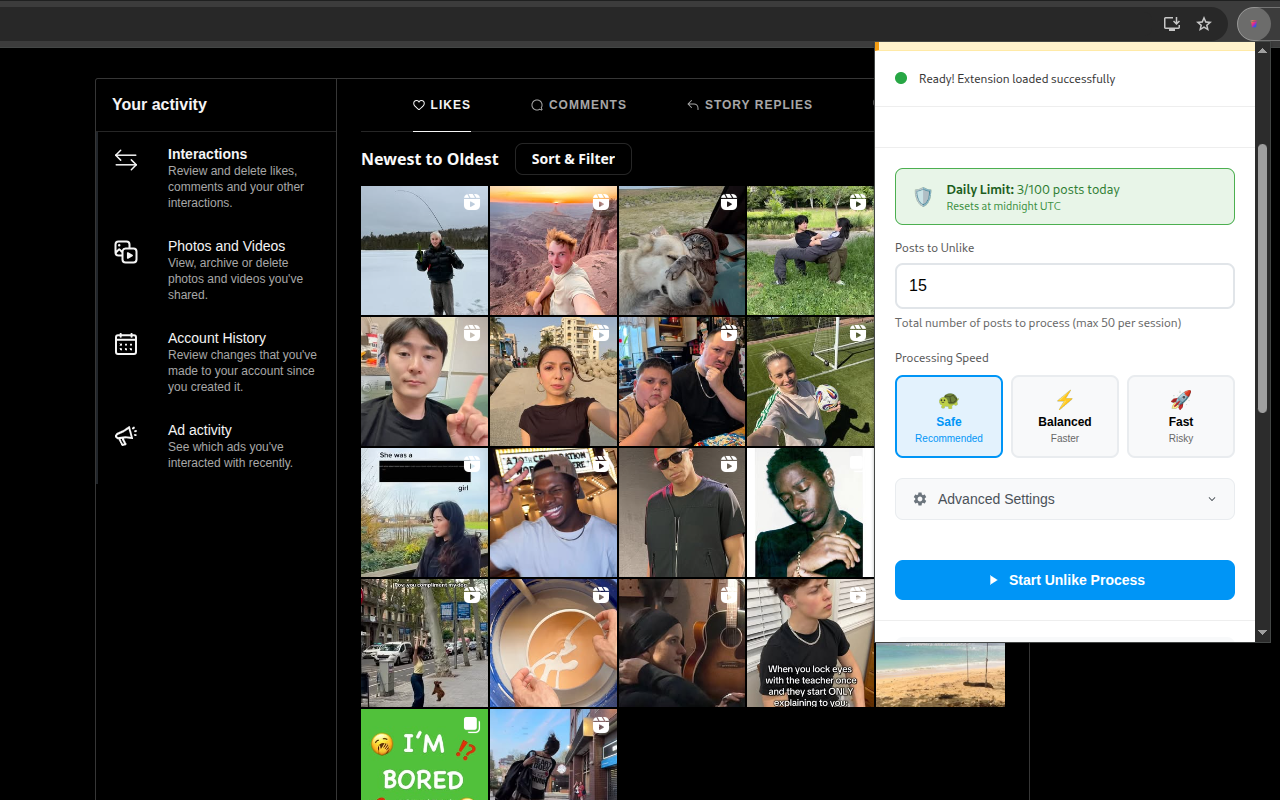
Task: Click the install app icon in address bar
Action: pos(1172,24)
